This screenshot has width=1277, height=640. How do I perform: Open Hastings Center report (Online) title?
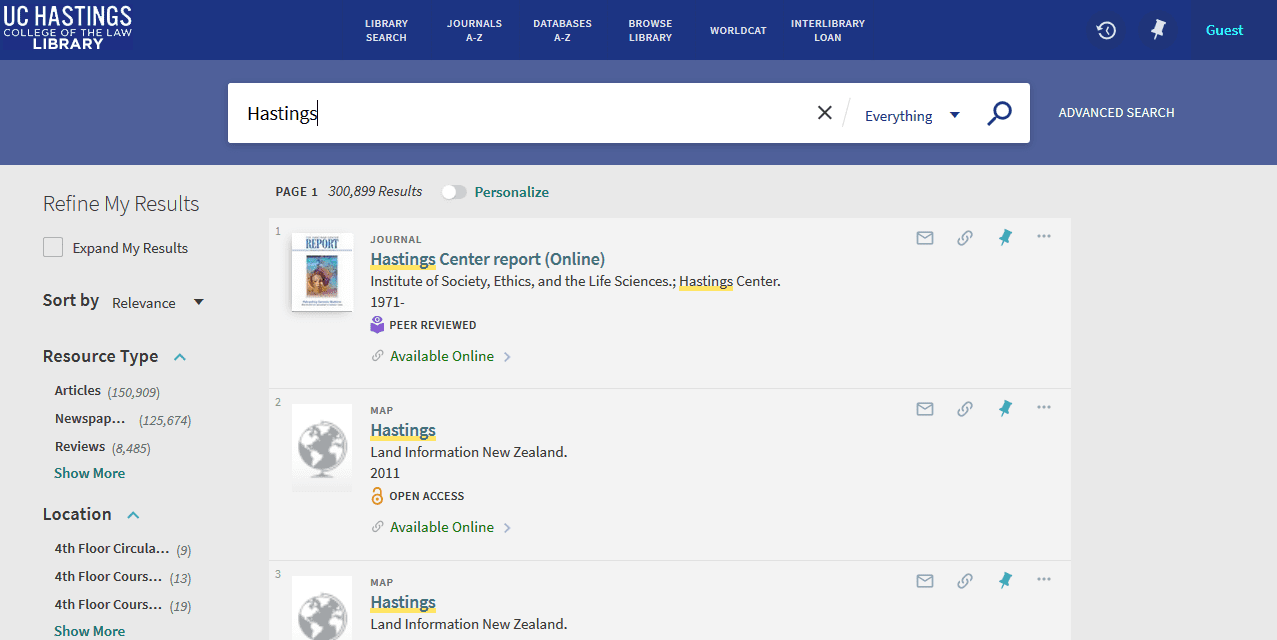point(487,259)
